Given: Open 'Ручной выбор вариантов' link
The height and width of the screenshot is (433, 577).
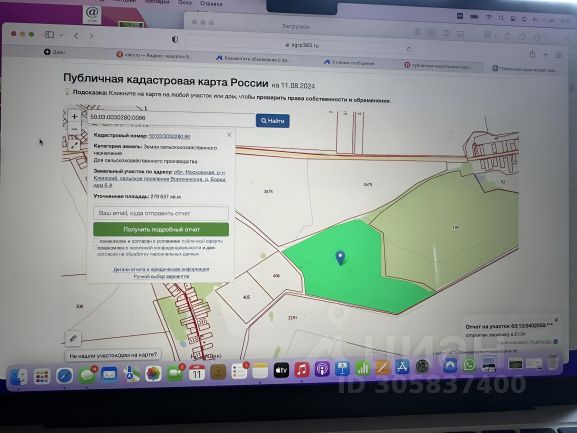Looking at the screenshot, I should coord(161,276).
